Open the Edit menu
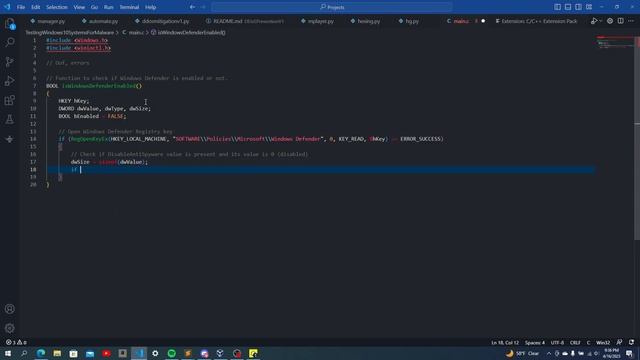The height and width of the screenshot is (360, 640). pyautogui.click(x=36, y=7)
